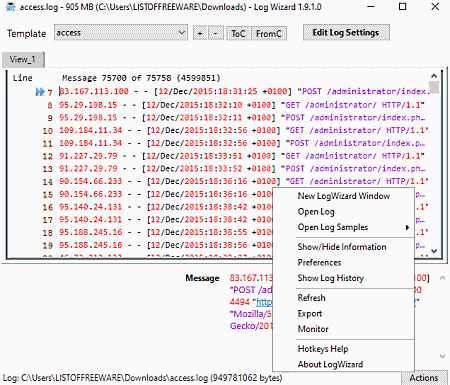Choose Show/Hide Information menu entry
450x385 pixels.
(344, 247)
